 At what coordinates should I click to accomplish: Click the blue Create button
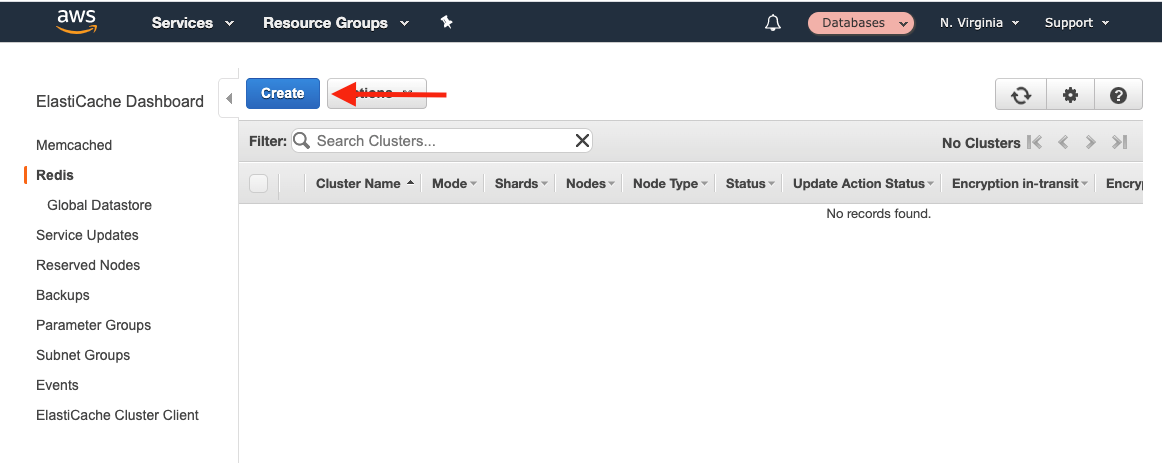point(282,93)
